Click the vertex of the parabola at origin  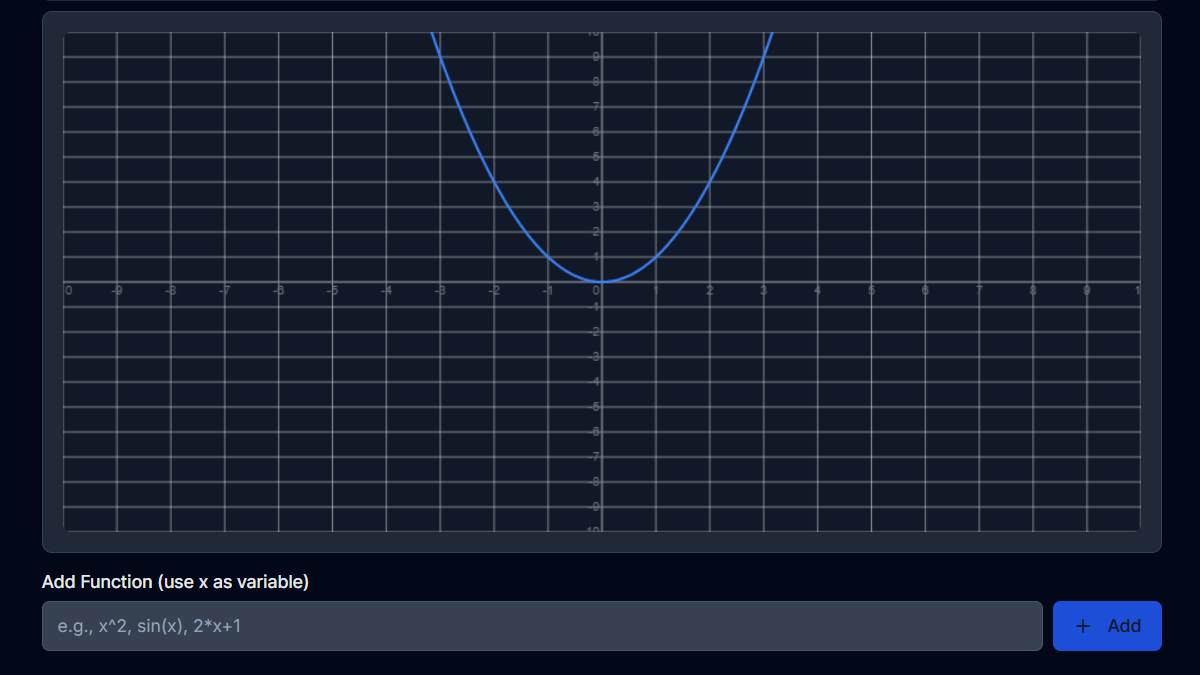(x=600, y=282)
